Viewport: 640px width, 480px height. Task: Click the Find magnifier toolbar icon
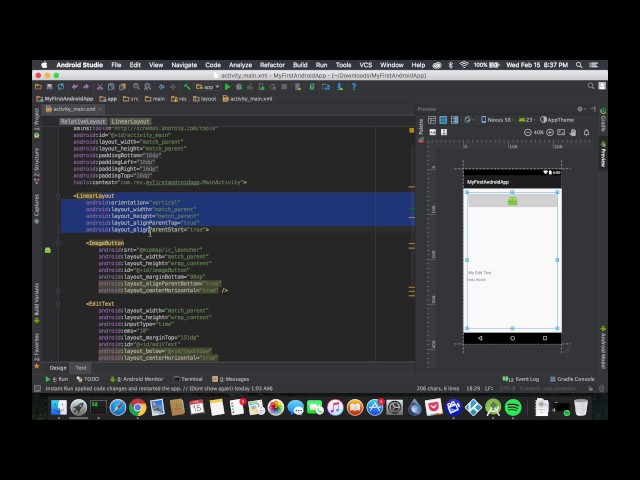click(x=136, y=87)
